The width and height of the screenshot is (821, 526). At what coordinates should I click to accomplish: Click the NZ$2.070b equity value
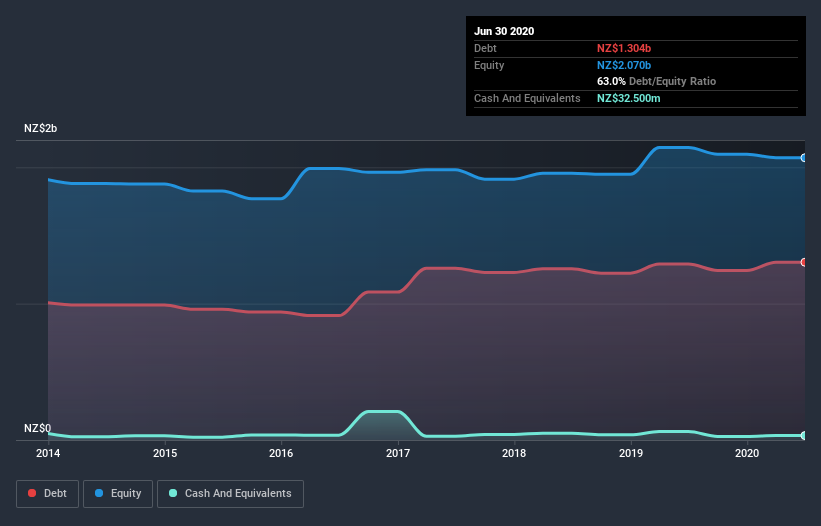point(624,65)
